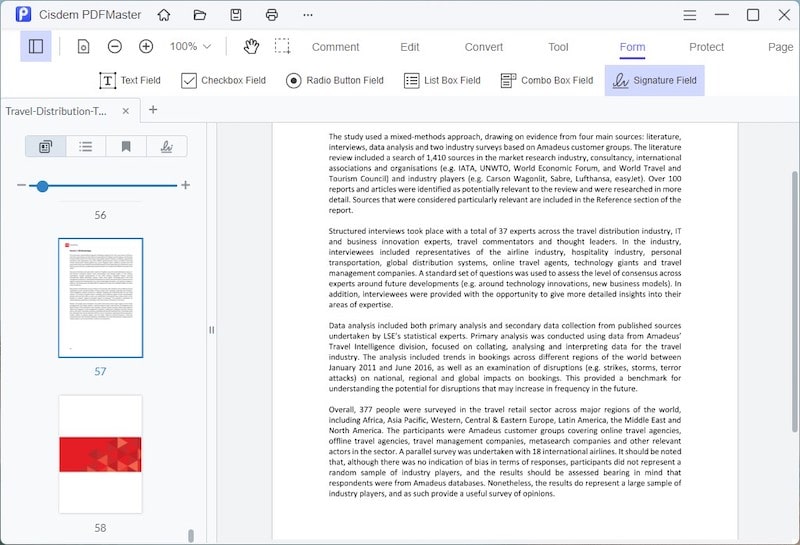The height and width of the screenshot is (545, 800).
Task: Insert a Combo Box Field
Action: click(546, 81)
